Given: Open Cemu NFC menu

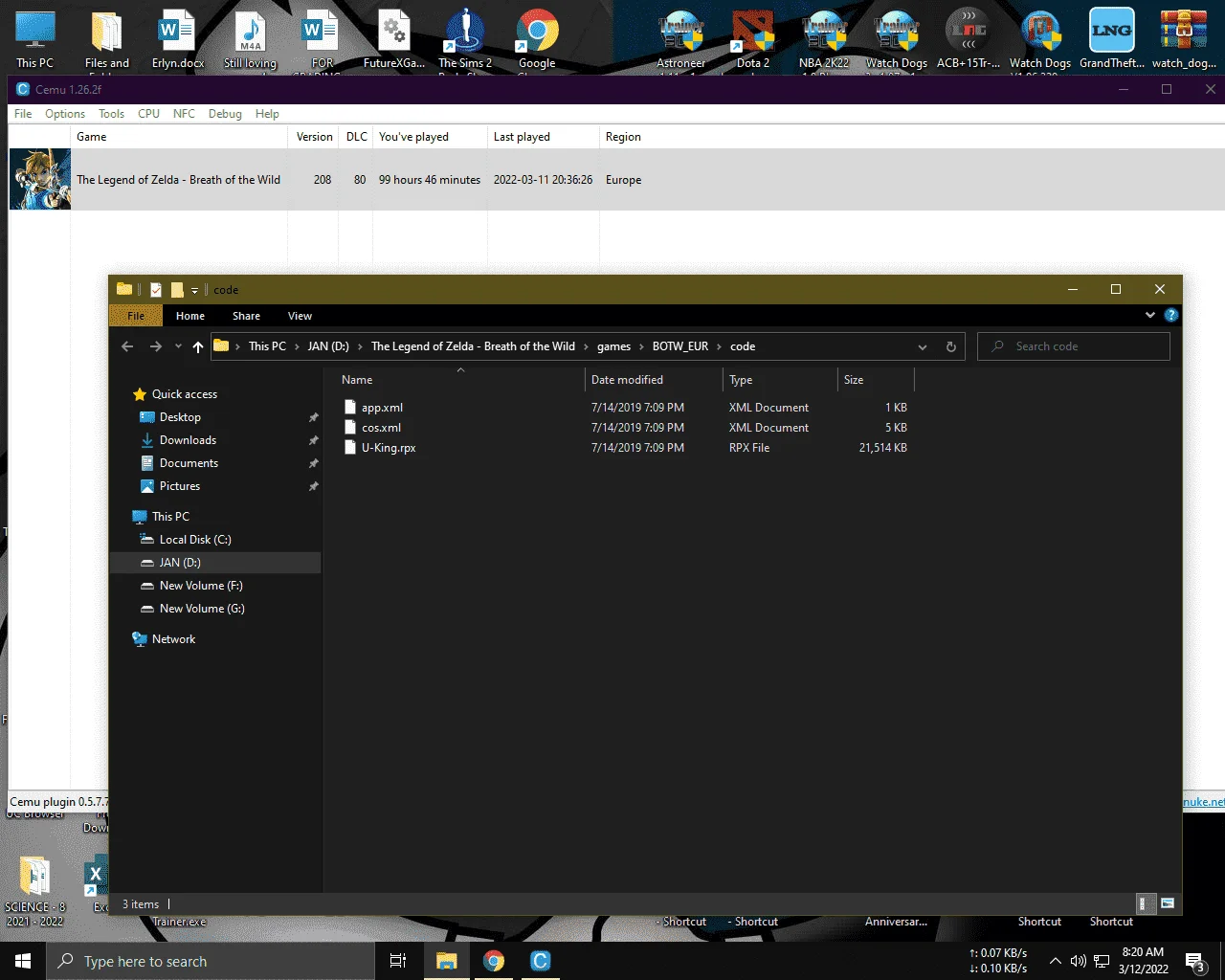Looking at the screenshot, I should (184, 113).
